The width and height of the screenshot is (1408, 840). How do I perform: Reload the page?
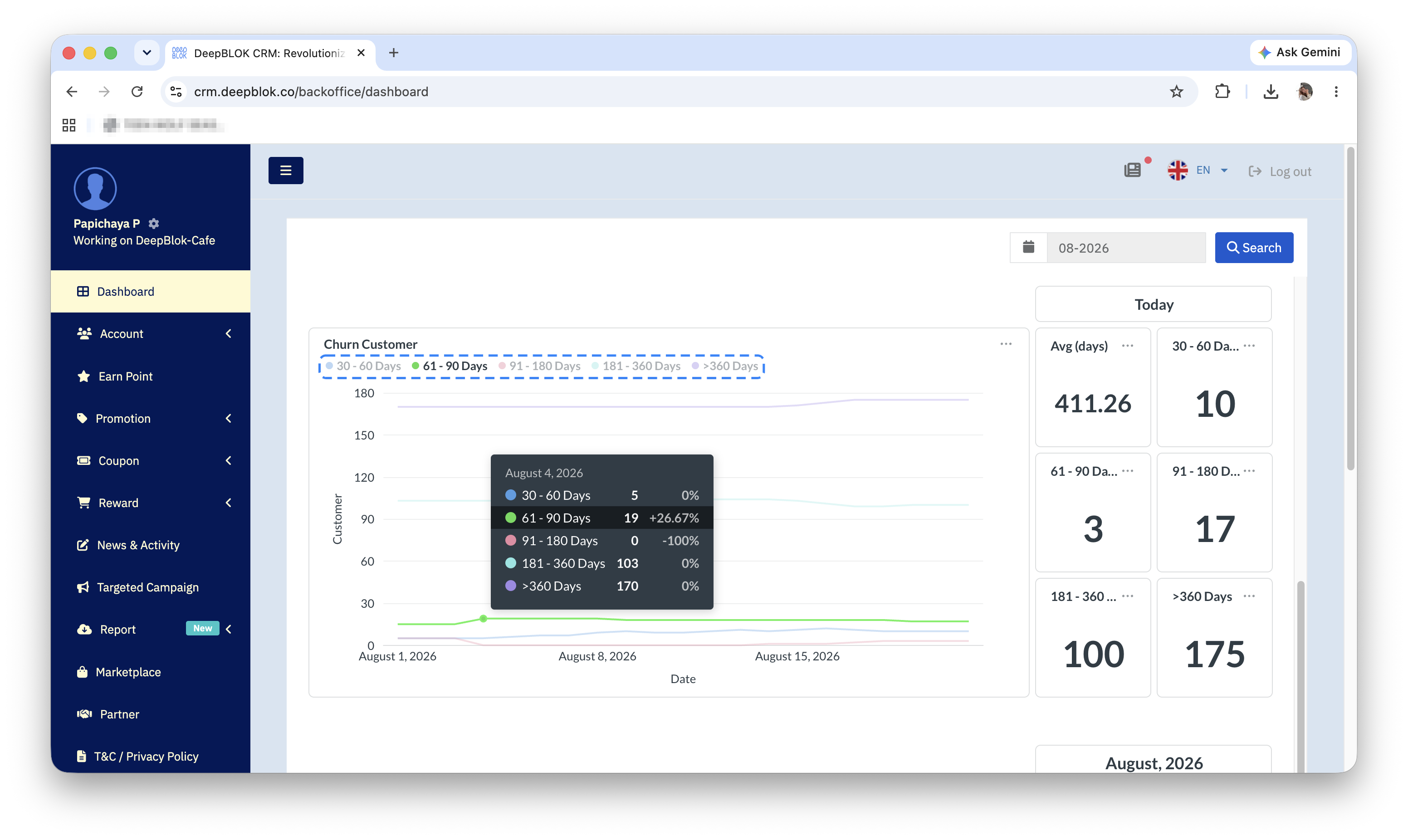coord(137,92)
